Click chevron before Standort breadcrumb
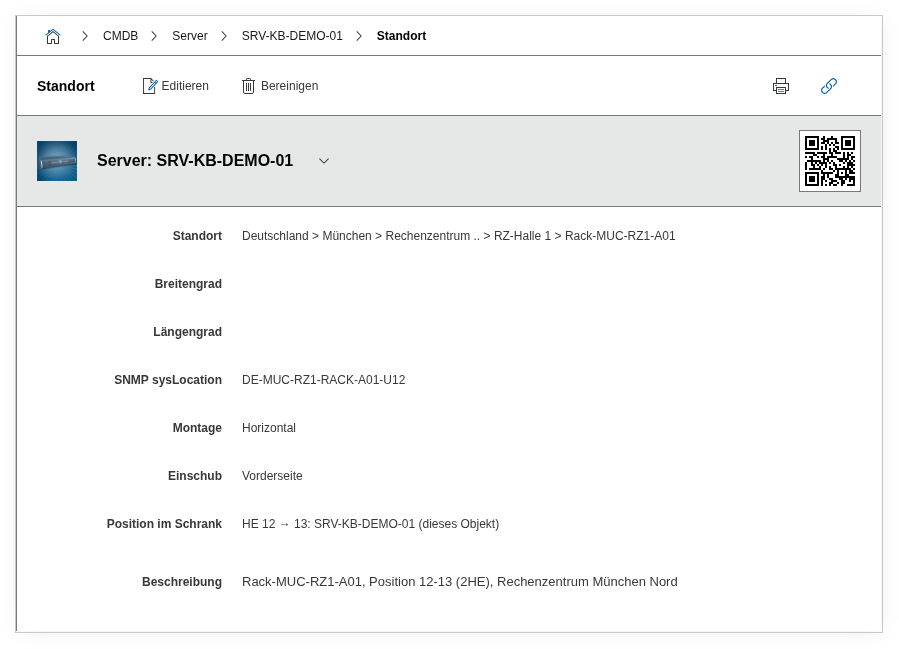The width and height of the screenshot is (899, 649). point(359,36)
